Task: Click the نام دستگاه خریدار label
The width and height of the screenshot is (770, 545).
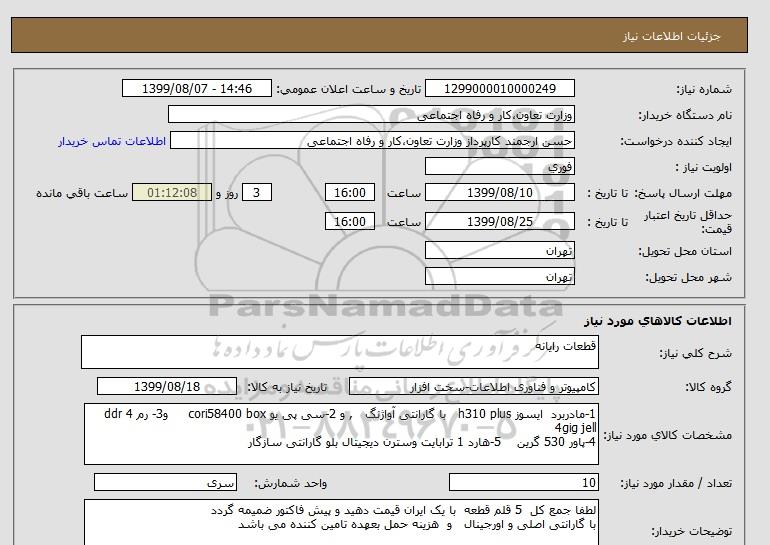Action: 685,115
